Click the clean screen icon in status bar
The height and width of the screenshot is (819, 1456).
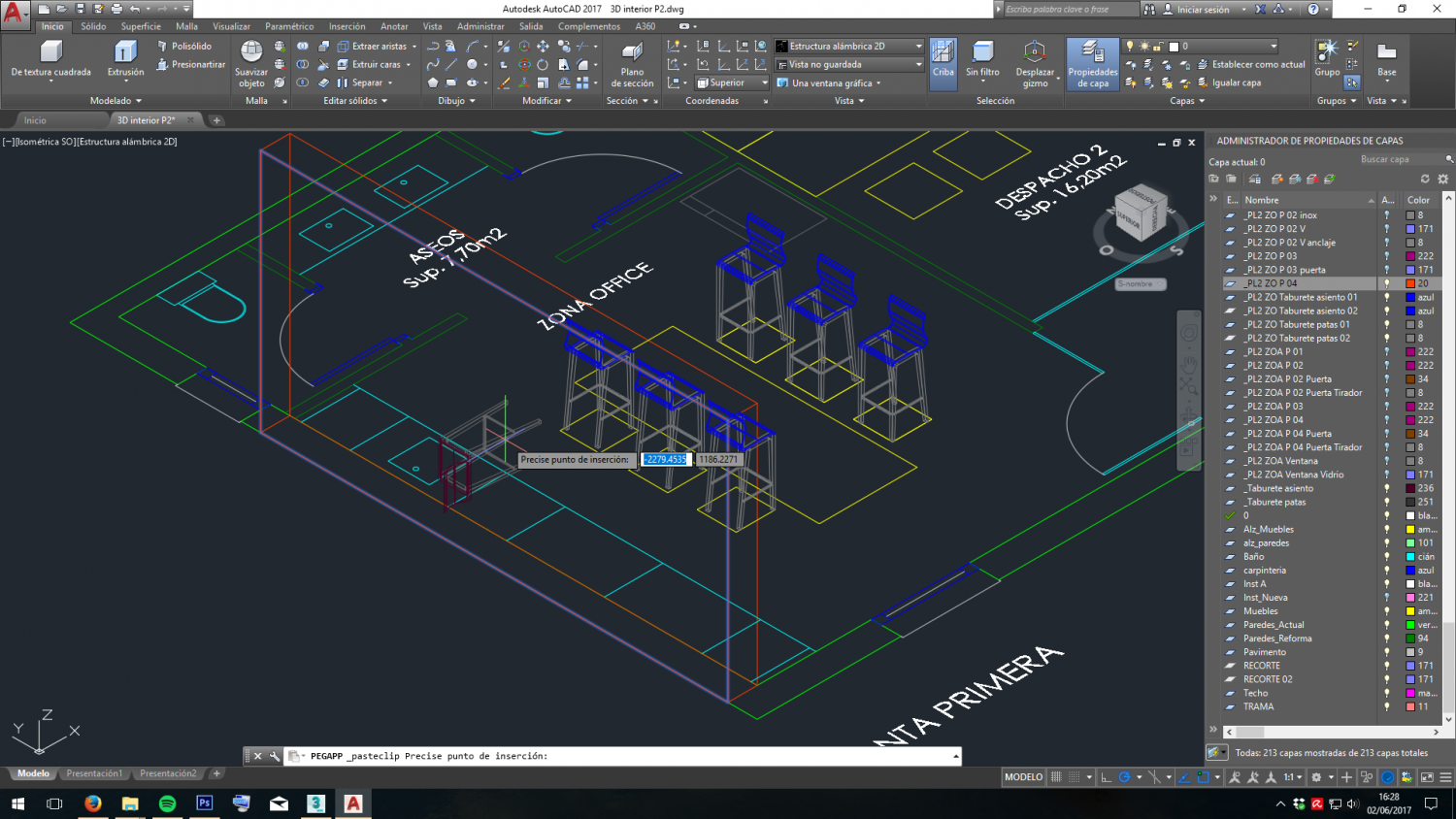click(1427, 777)
